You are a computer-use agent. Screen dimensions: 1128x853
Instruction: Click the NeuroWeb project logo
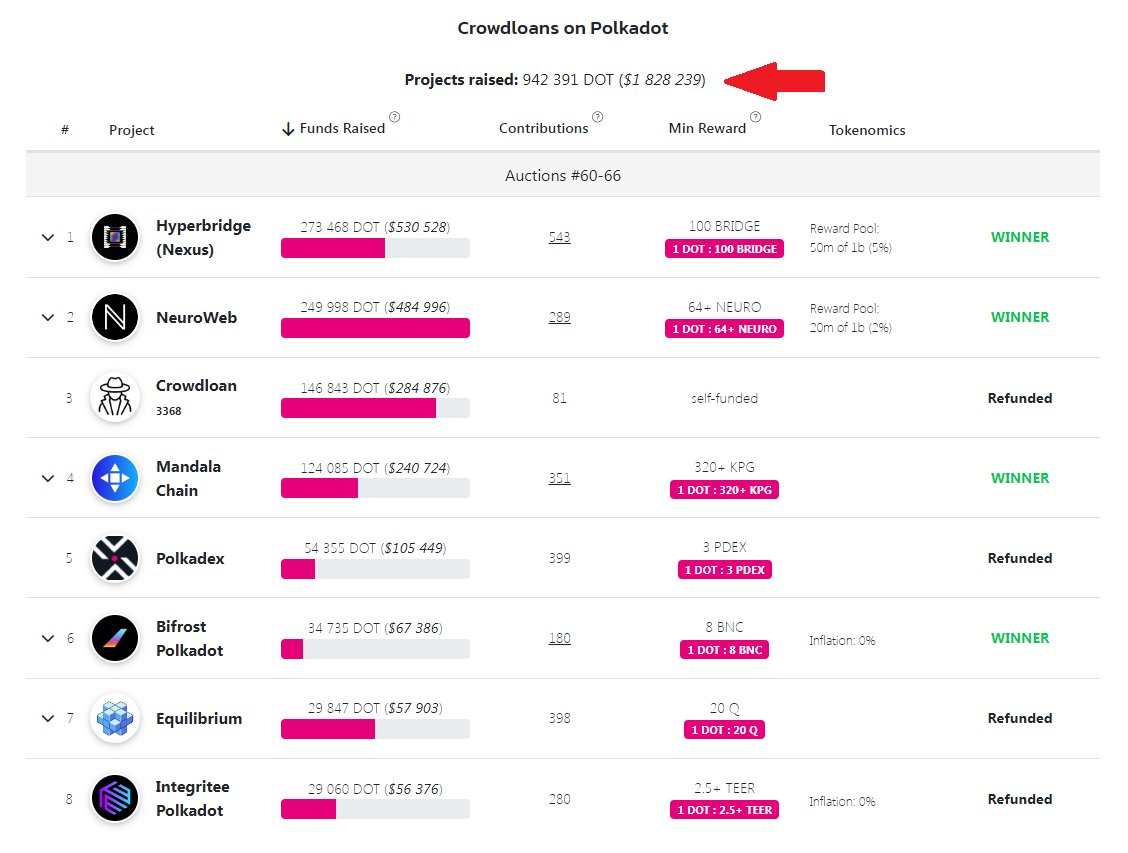point(114,318)
